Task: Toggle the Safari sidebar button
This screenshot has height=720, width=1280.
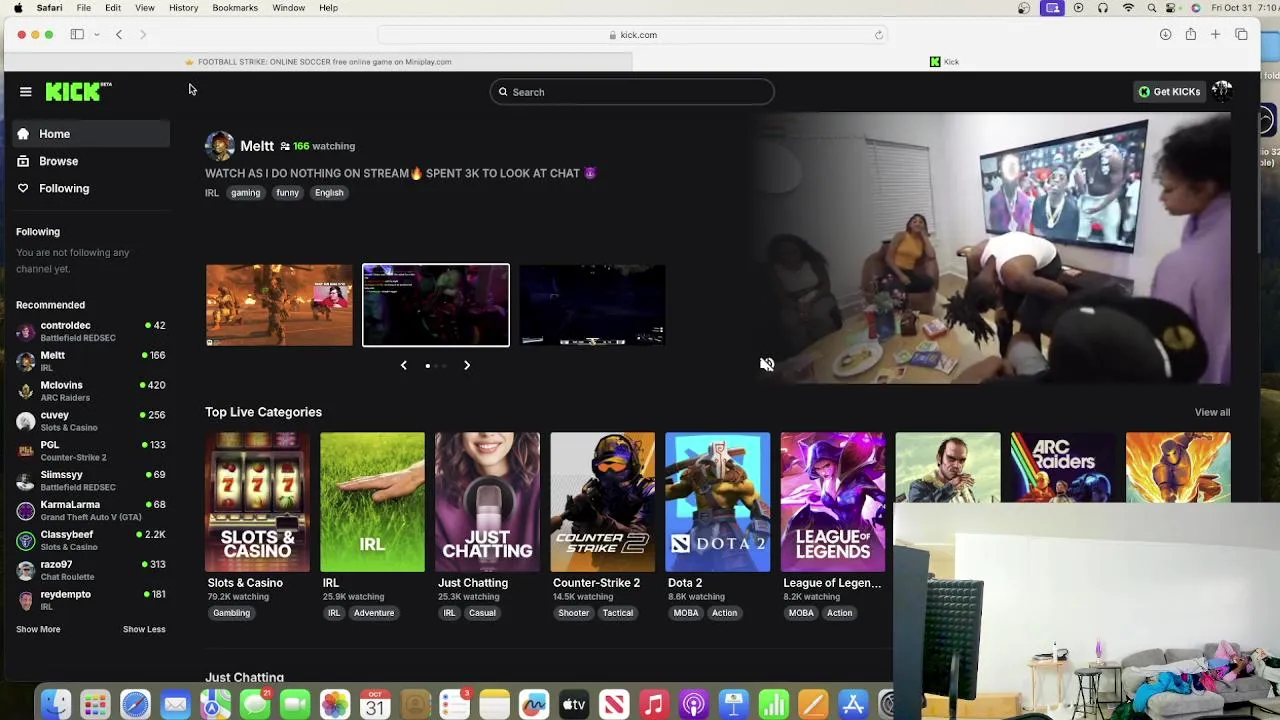Action: [x=77, y=35]
